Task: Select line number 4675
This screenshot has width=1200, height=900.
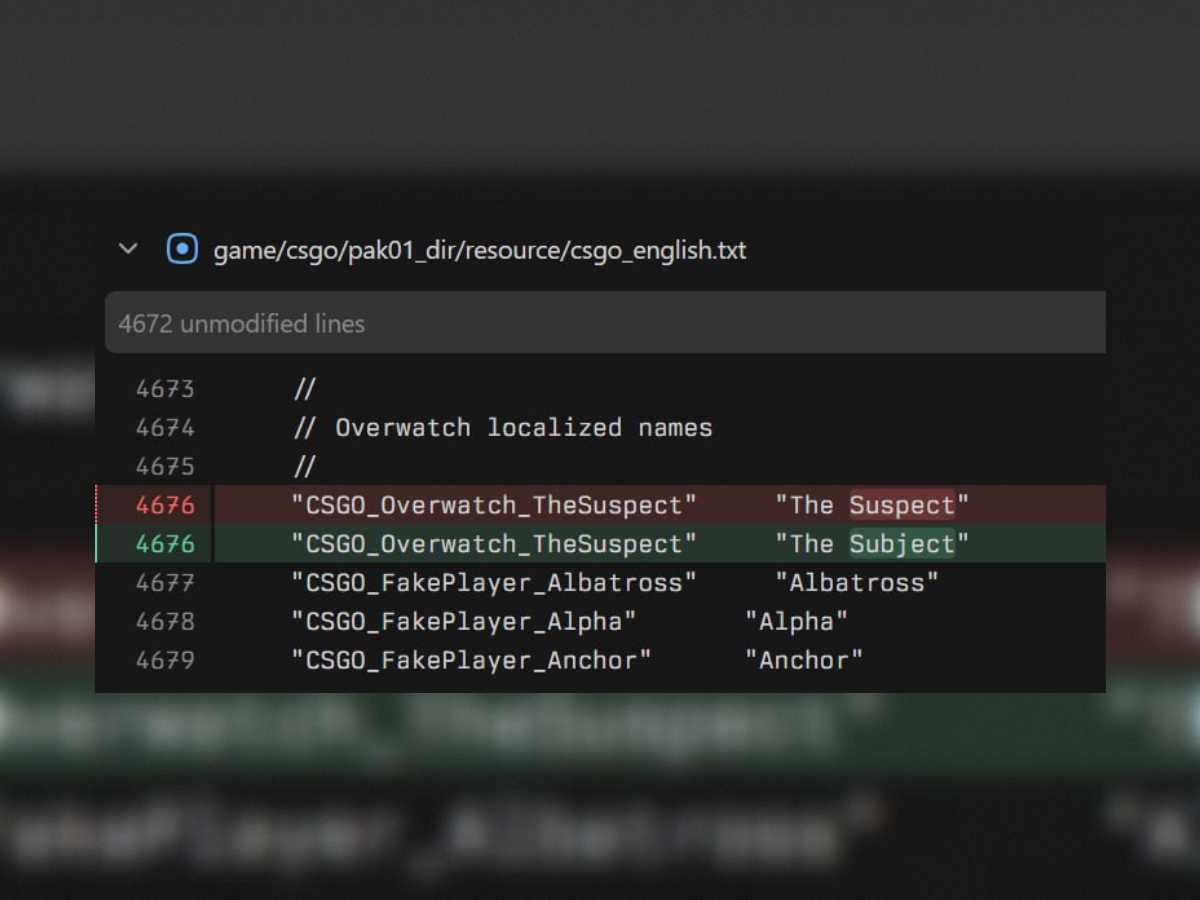Action: click(x=165, y=467)
